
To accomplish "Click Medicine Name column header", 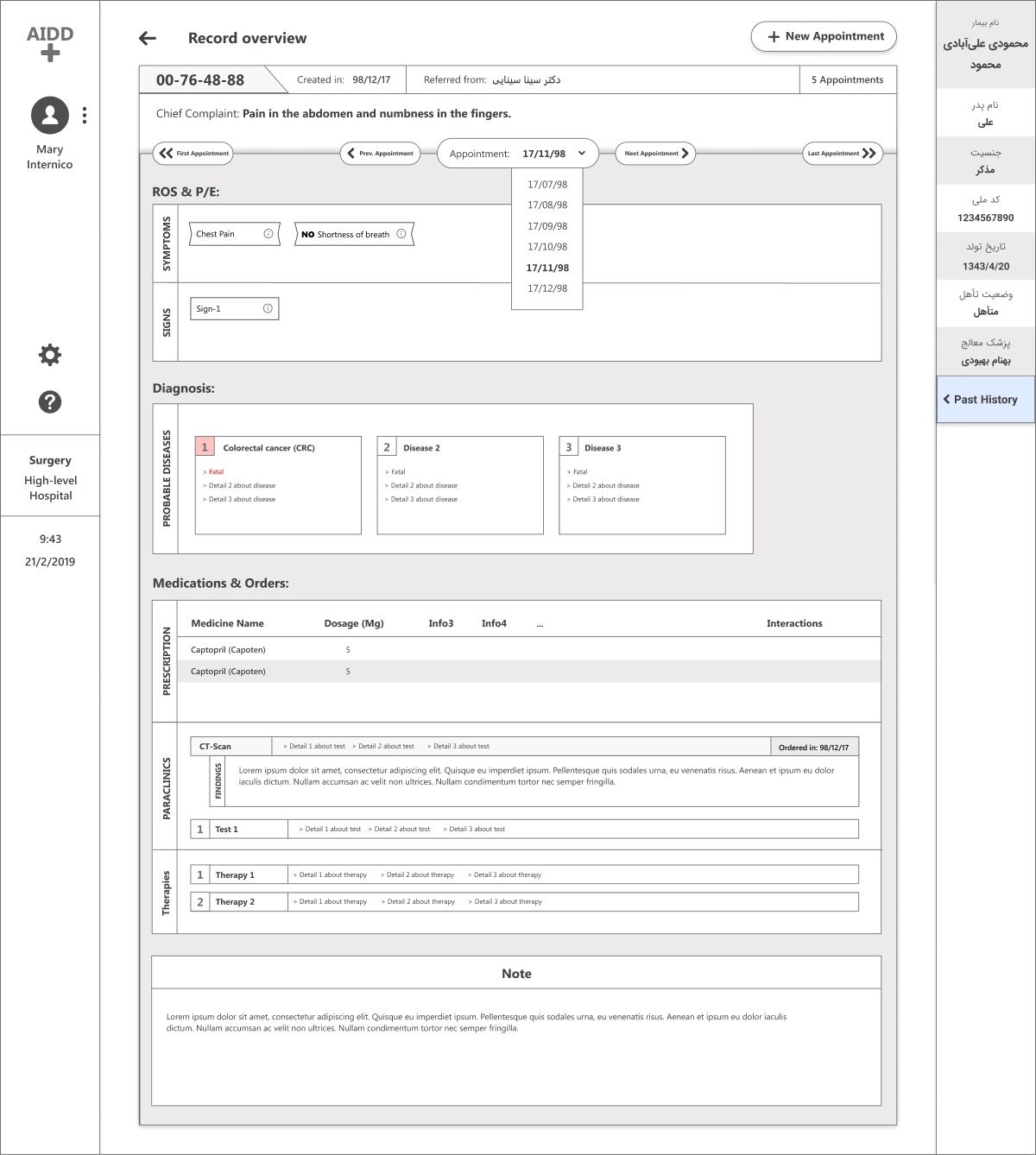I will 227,623.
